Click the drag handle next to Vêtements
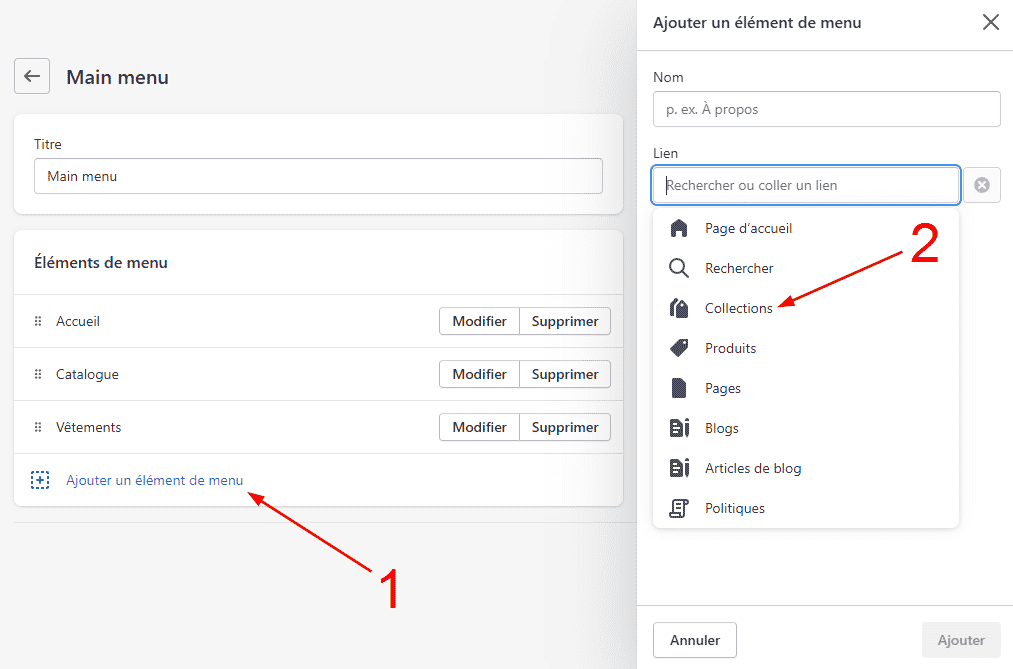Image resolution: width=1013 pixels, height=669 pixels. (x=38, y=427)
